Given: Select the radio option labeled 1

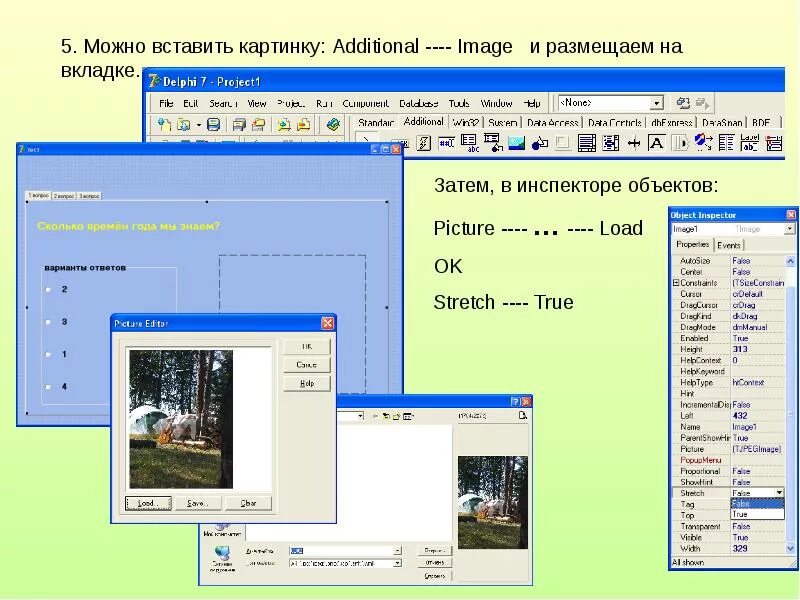Looking at the screenshot, I should pyautogui.click(x=48, y=354).
